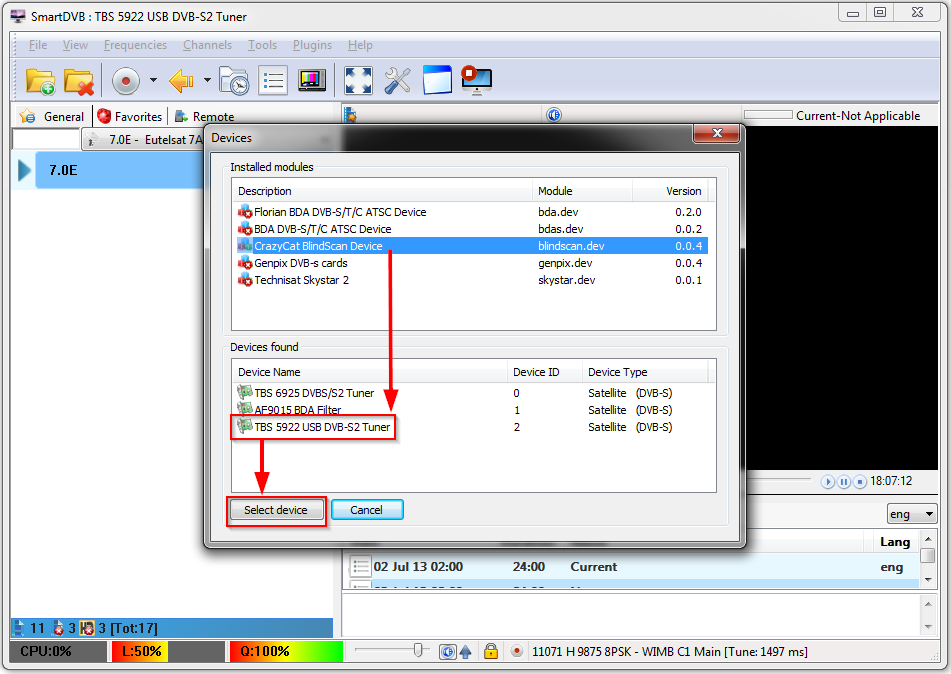Click the Lang column header
Screen dimensions: 951x674
[895, 542]
